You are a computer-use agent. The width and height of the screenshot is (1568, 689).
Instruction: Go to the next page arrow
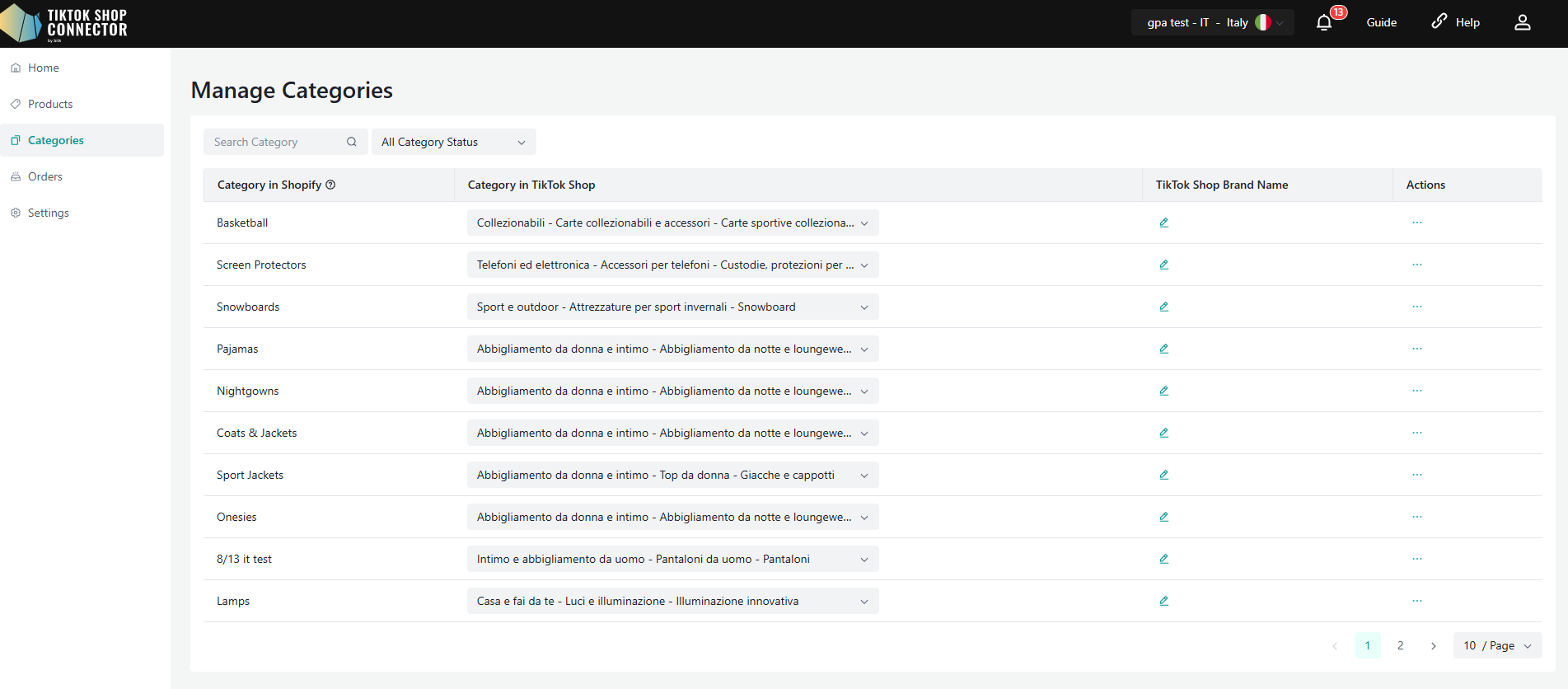(x=1434, y=645)
